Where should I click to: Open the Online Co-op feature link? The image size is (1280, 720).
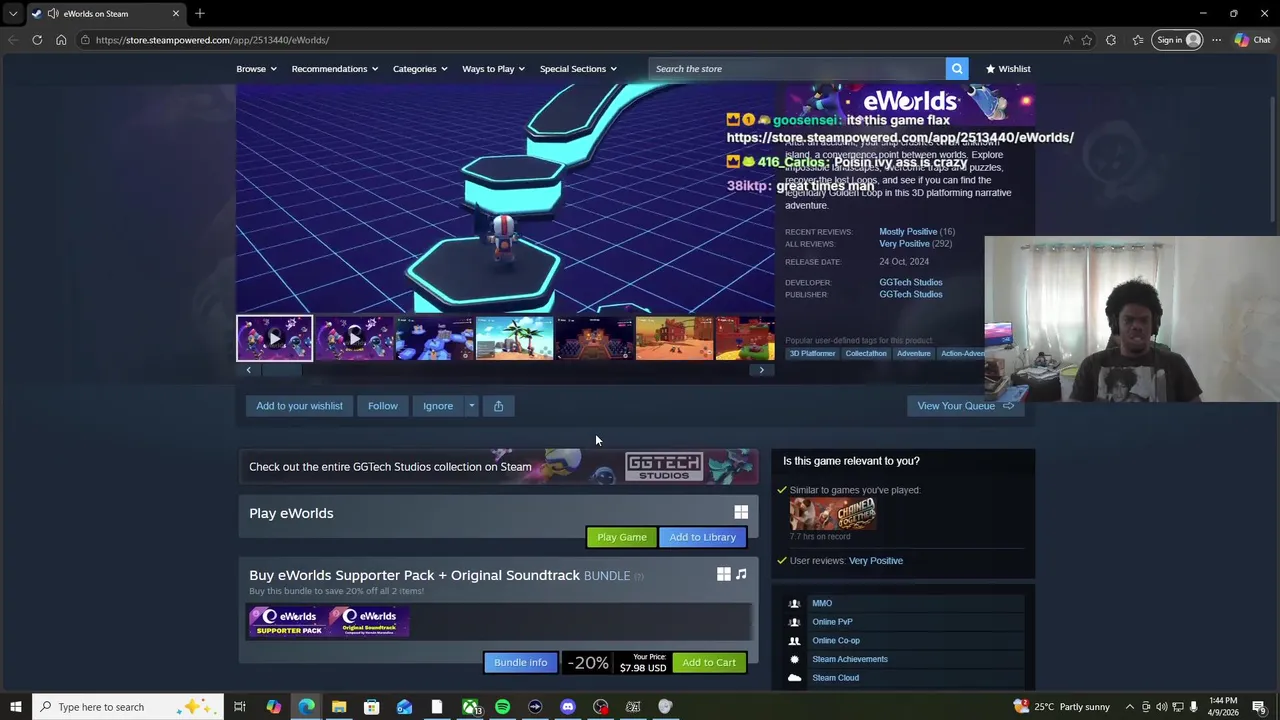pos(836,641)
